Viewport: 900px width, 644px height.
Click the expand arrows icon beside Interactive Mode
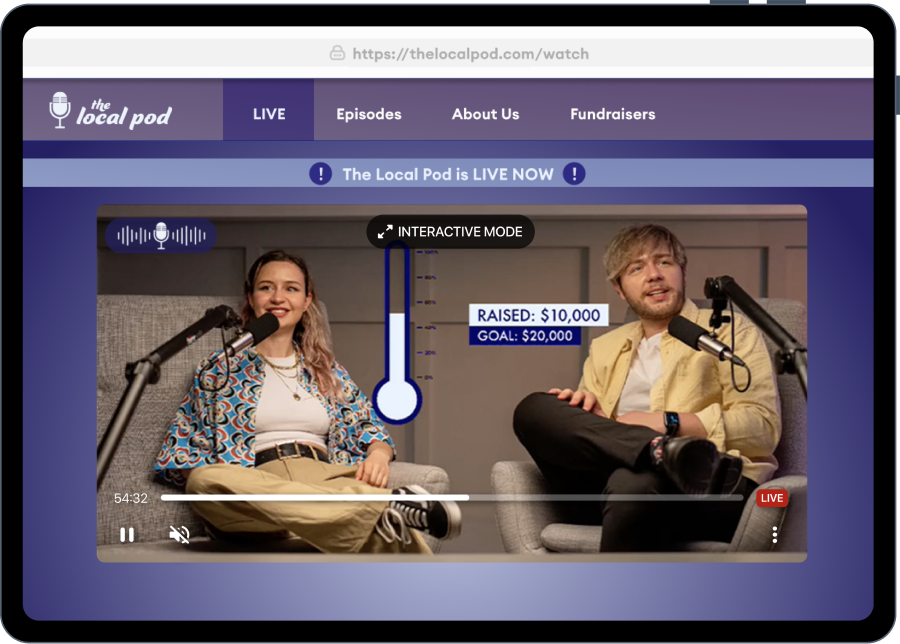385,232
